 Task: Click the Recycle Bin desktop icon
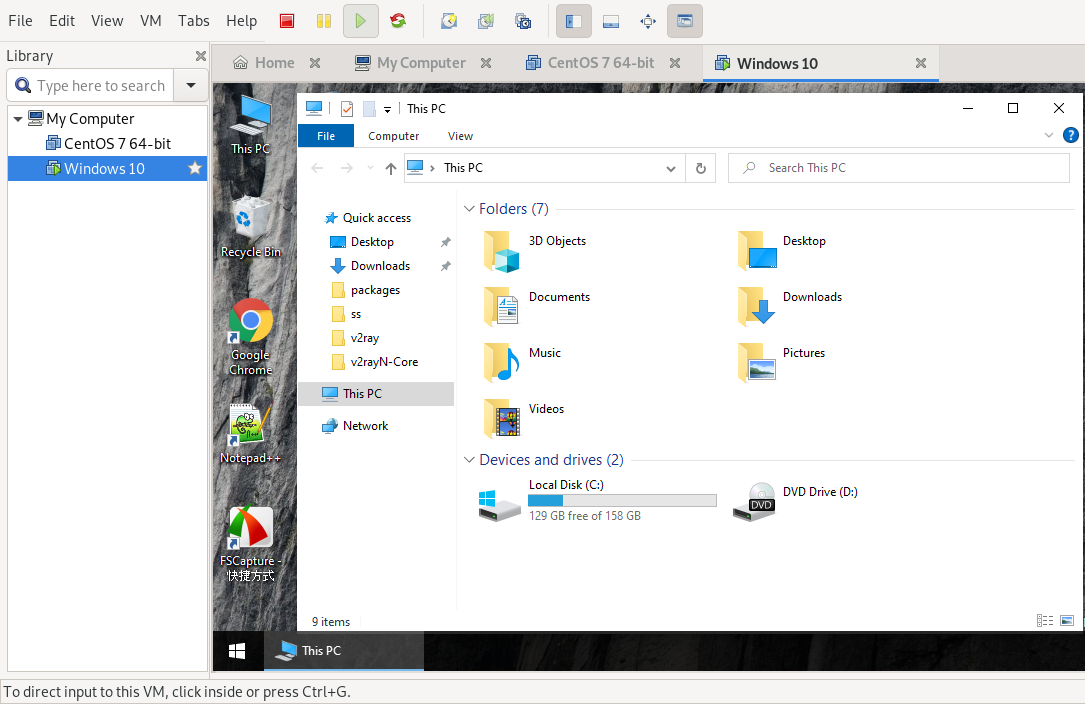tap(250, 227)
